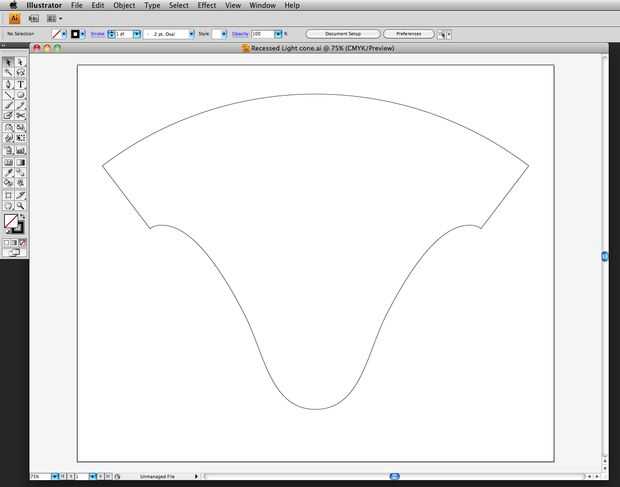Click the Stroke panel link
The image size is (620, 487).
[98, 34]
